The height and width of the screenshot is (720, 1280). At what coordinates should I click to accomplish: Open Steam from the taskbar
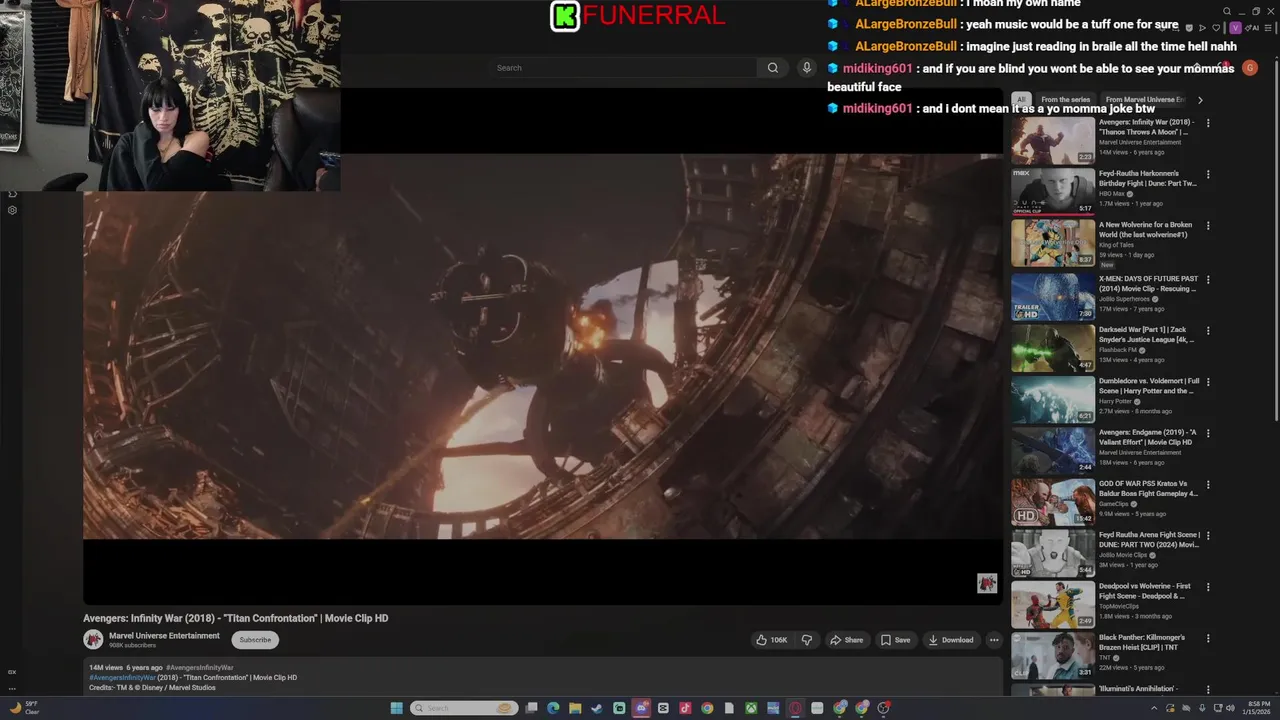click(x=597, y=708)
